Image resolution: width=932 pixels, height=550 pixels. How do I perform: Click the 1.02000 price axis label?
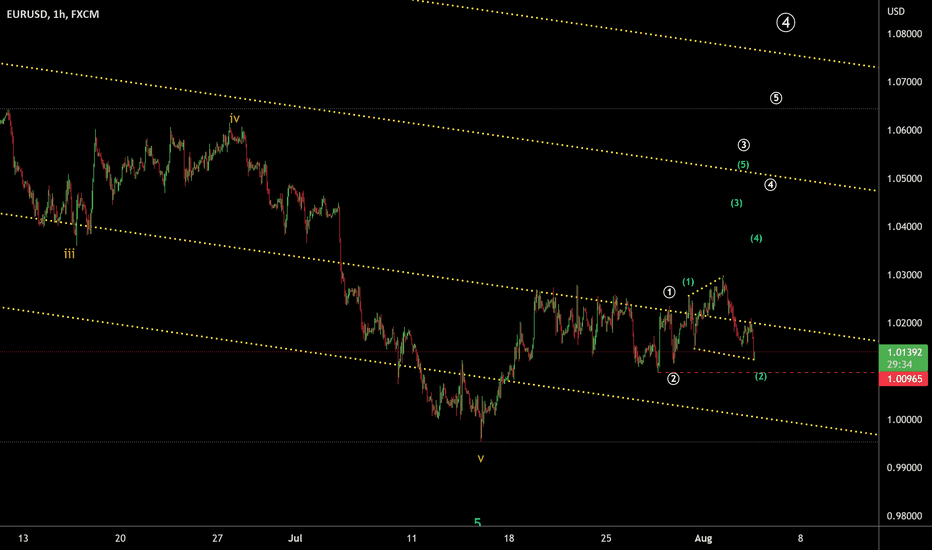click(x=905, y=323)
